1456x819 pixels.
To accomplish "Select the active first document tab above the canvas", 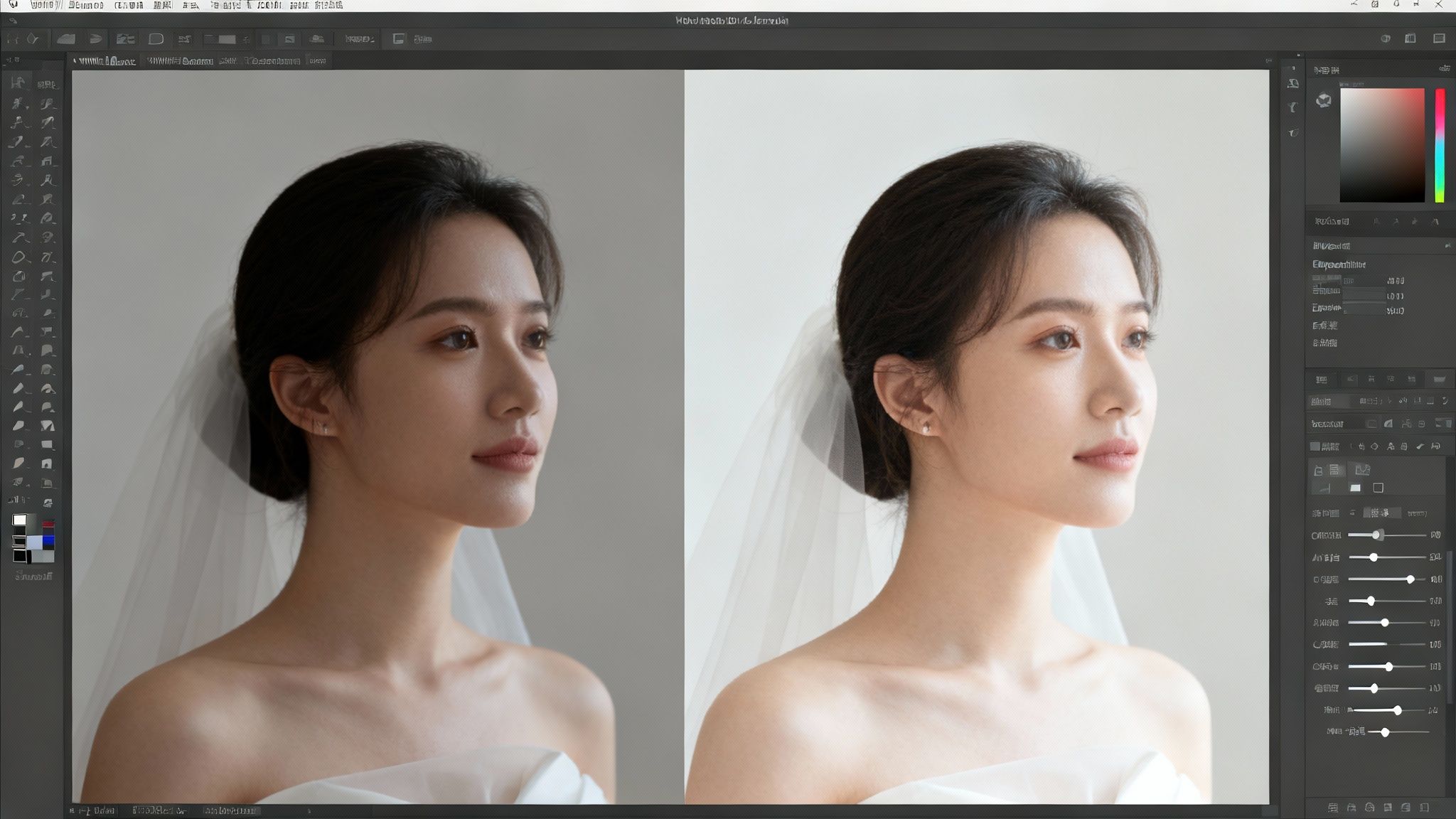I will (106, 61).
